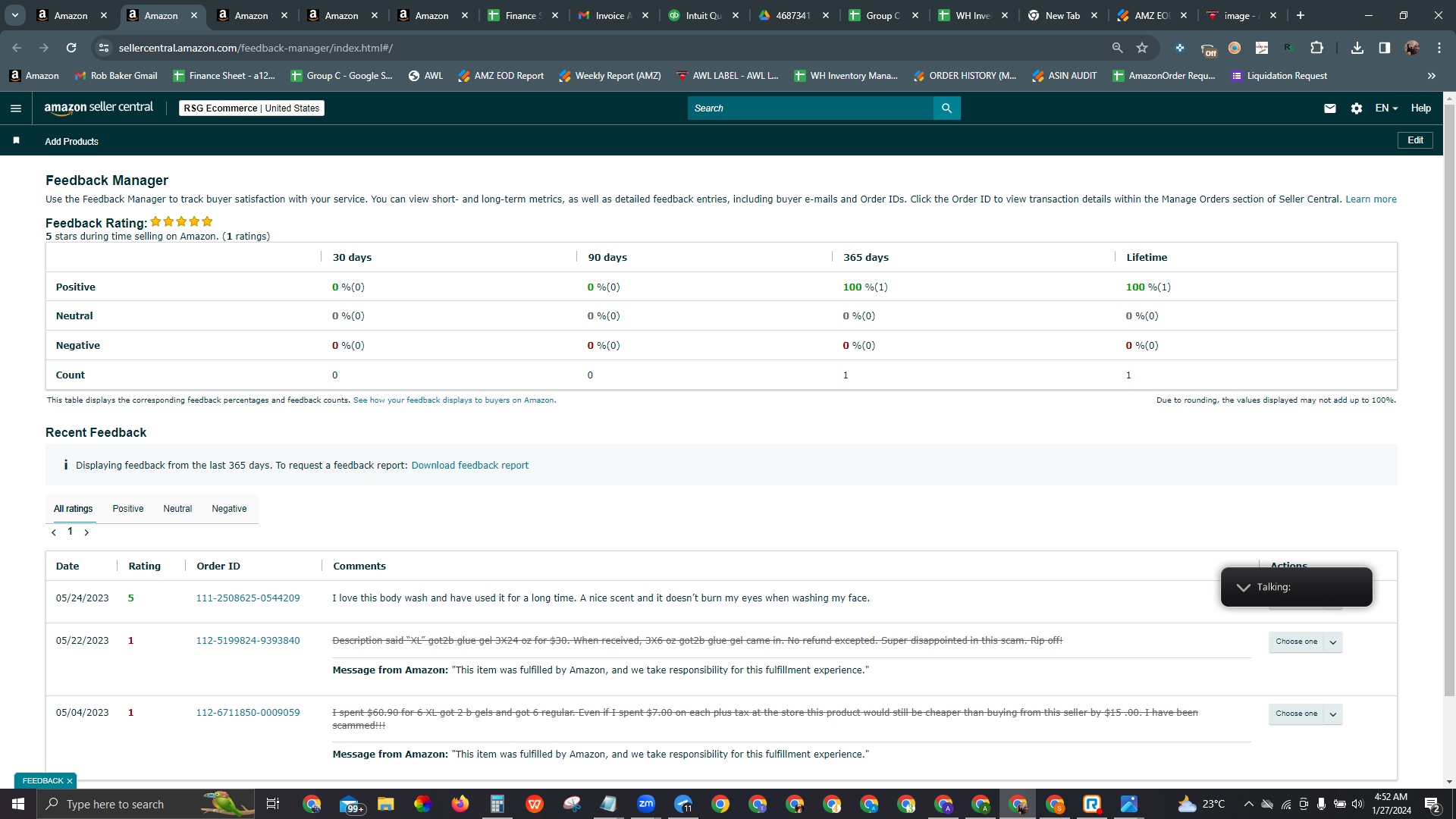Show hidden system tray icons
This screenshot has width=1456, height=819.
tap(1248, 804)
